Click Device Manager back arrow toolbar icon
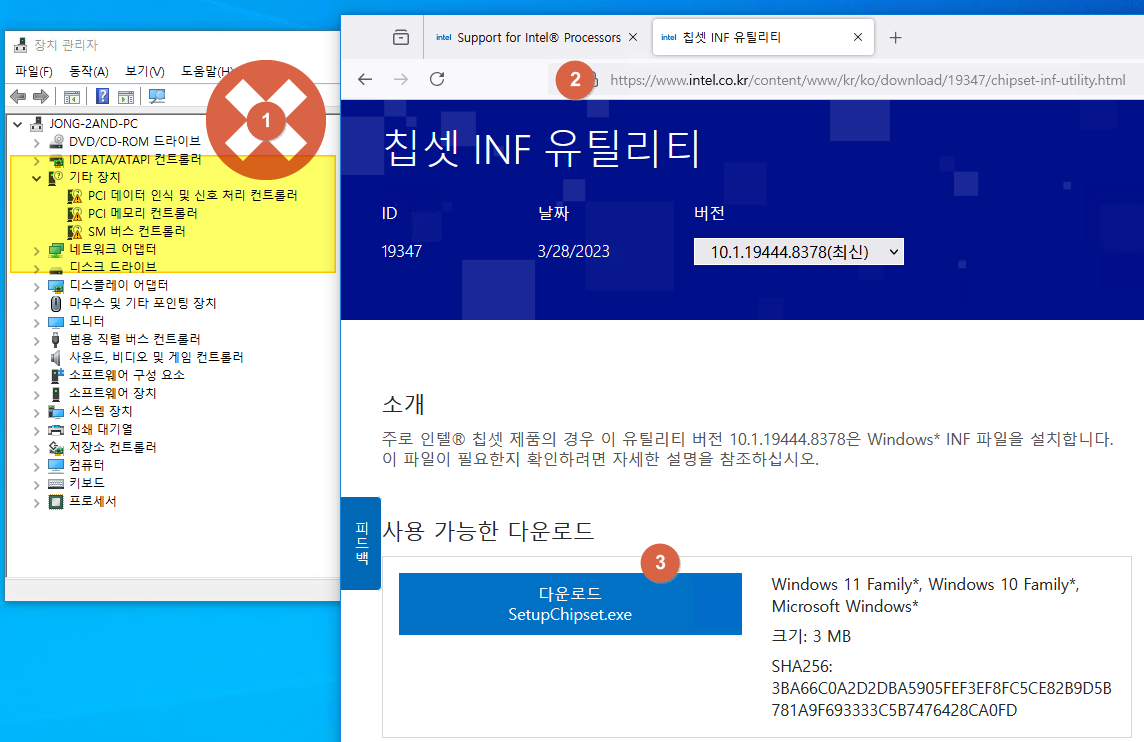 18,96
